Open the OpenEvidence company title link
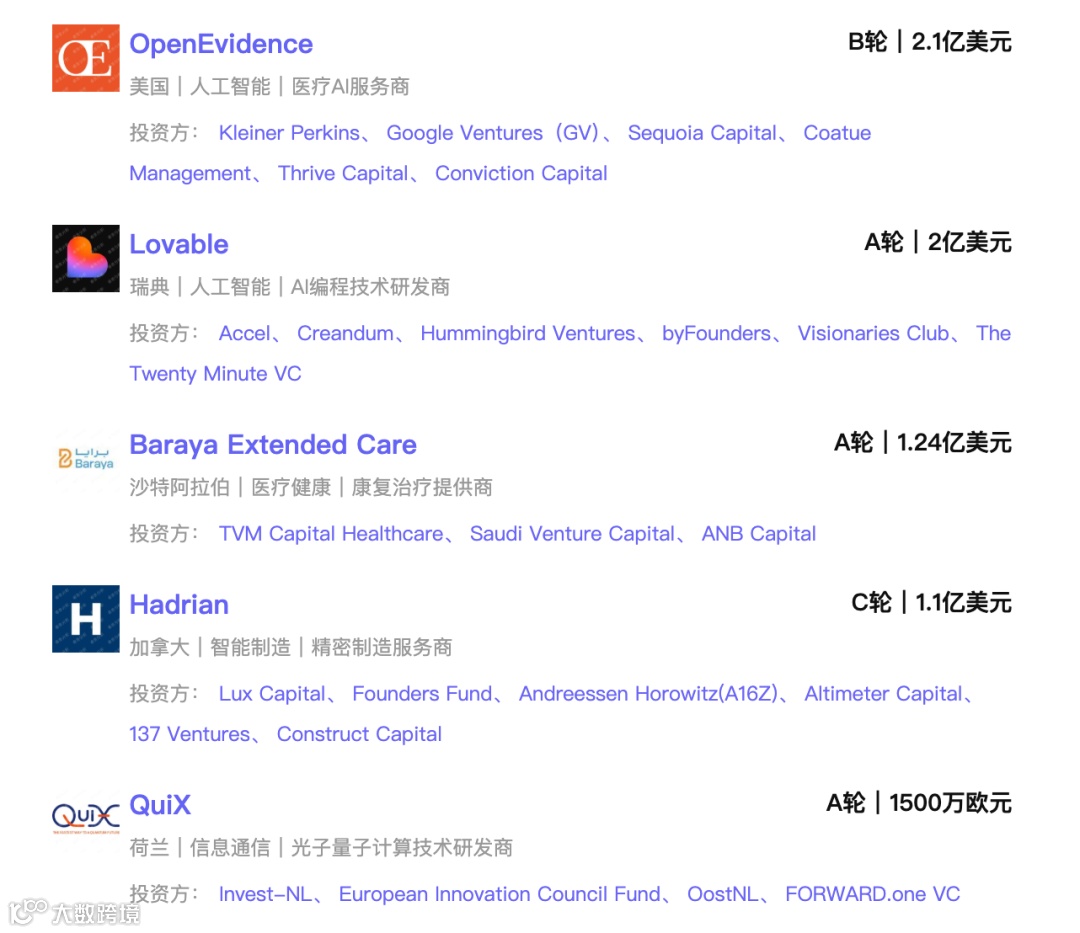This screenshot has width=1080, height=933. coord(221,44)
